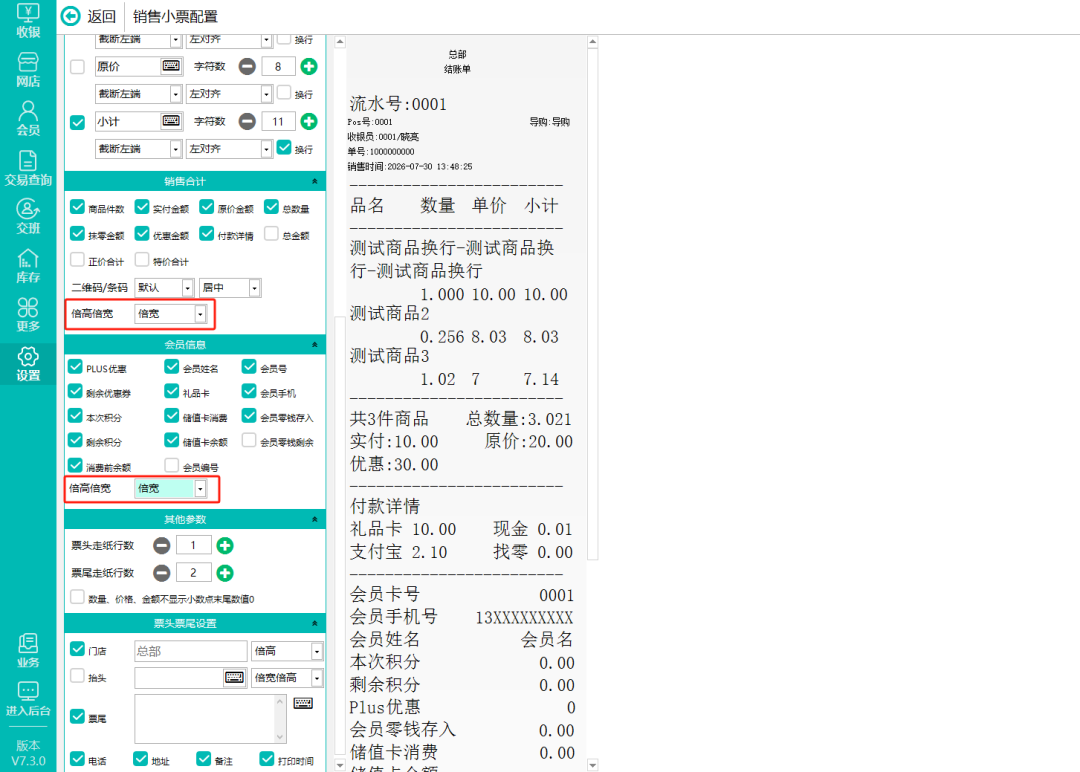
Task: Enable the 总金额 checkbox
Action: [271, 234]
